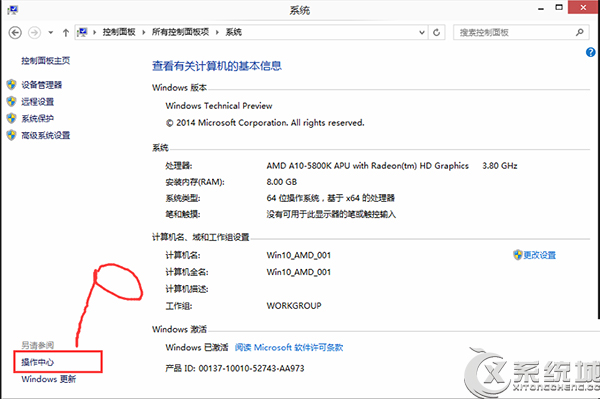The width and height of the screenshot is (600, 399).
Task: Open 远程设置 sidebar link
Action: tap(38, 102)
